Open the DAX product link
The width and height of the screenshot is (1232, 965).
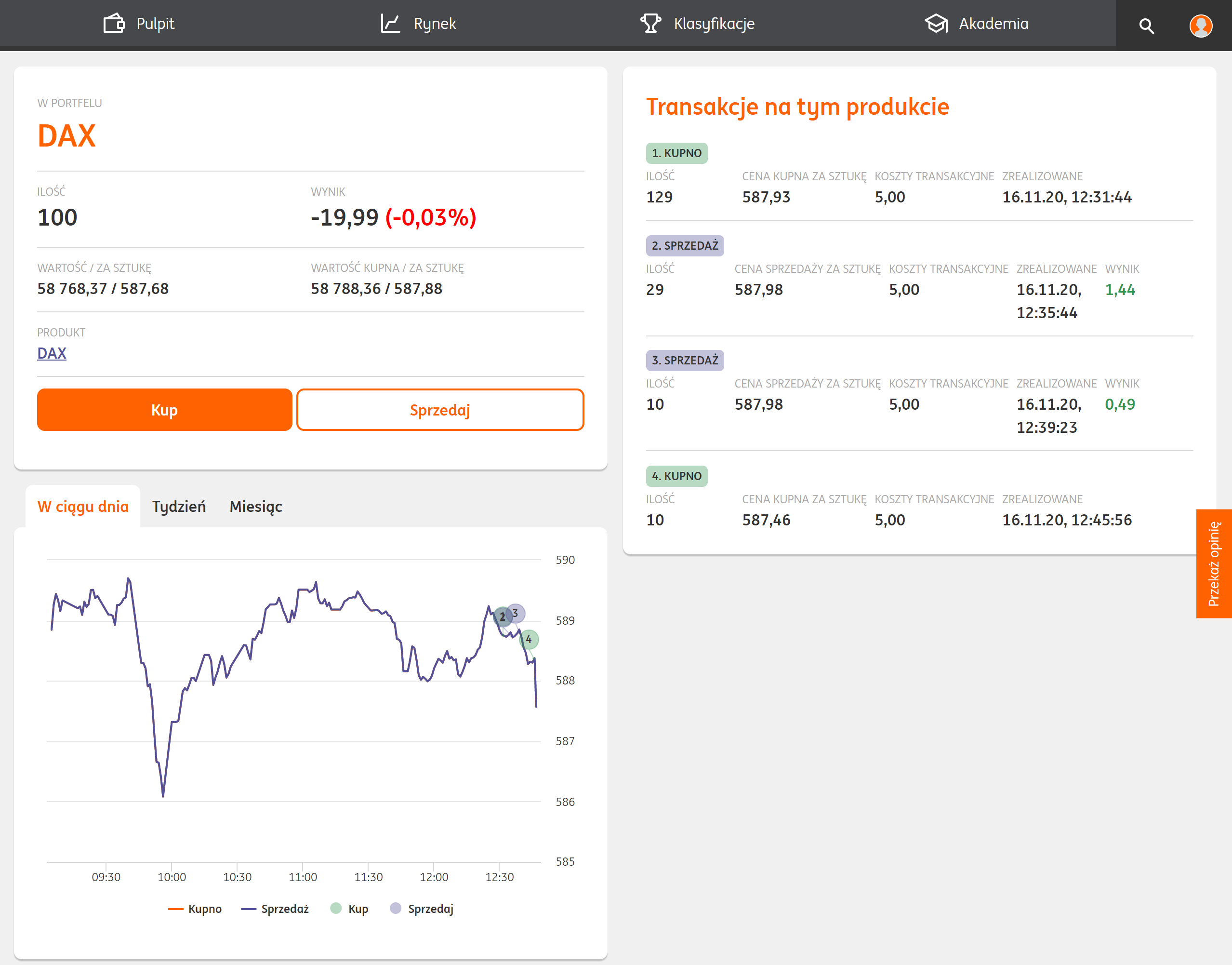52,353
